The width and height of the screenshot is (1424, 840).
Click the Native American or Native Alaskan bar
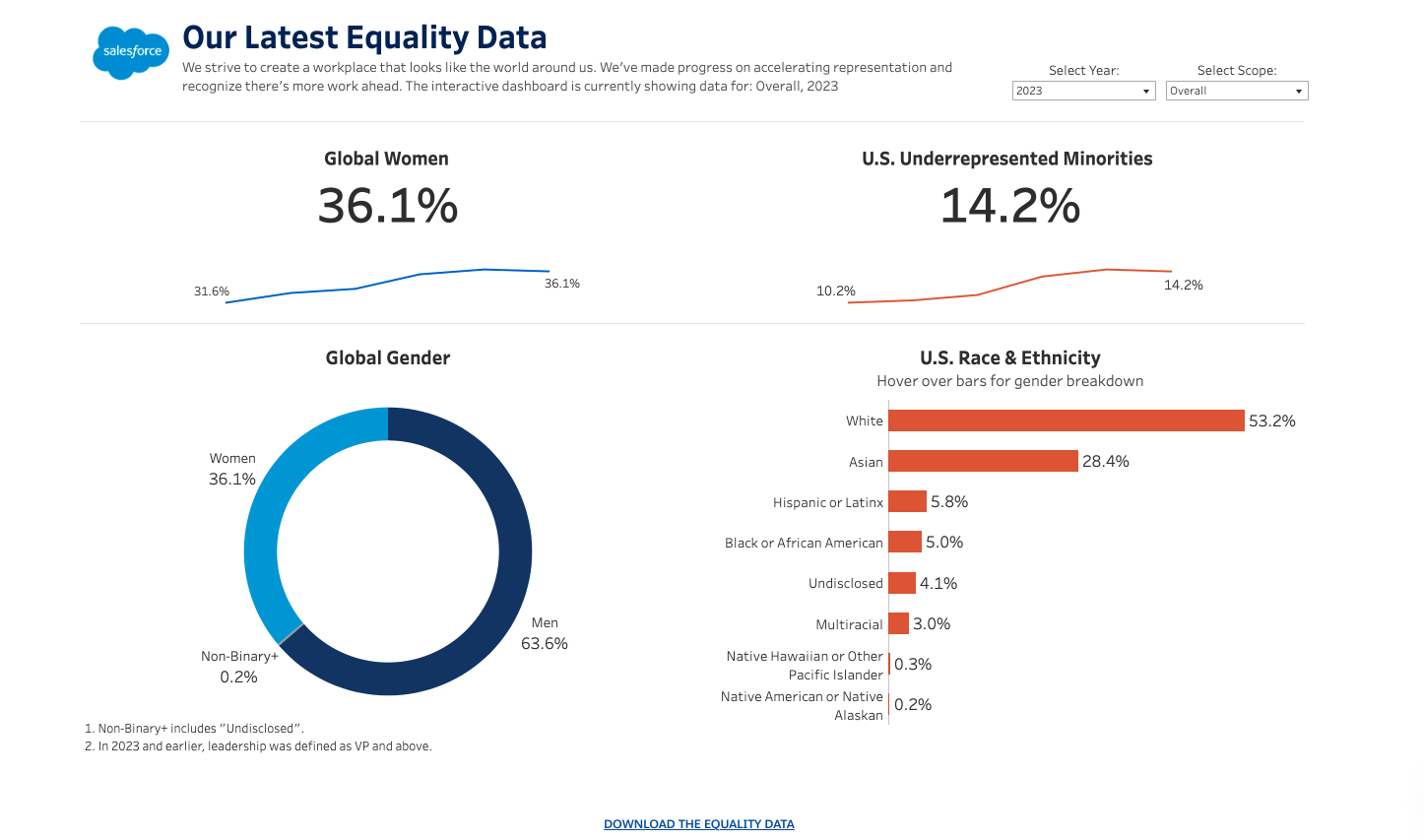coord(890,704)
